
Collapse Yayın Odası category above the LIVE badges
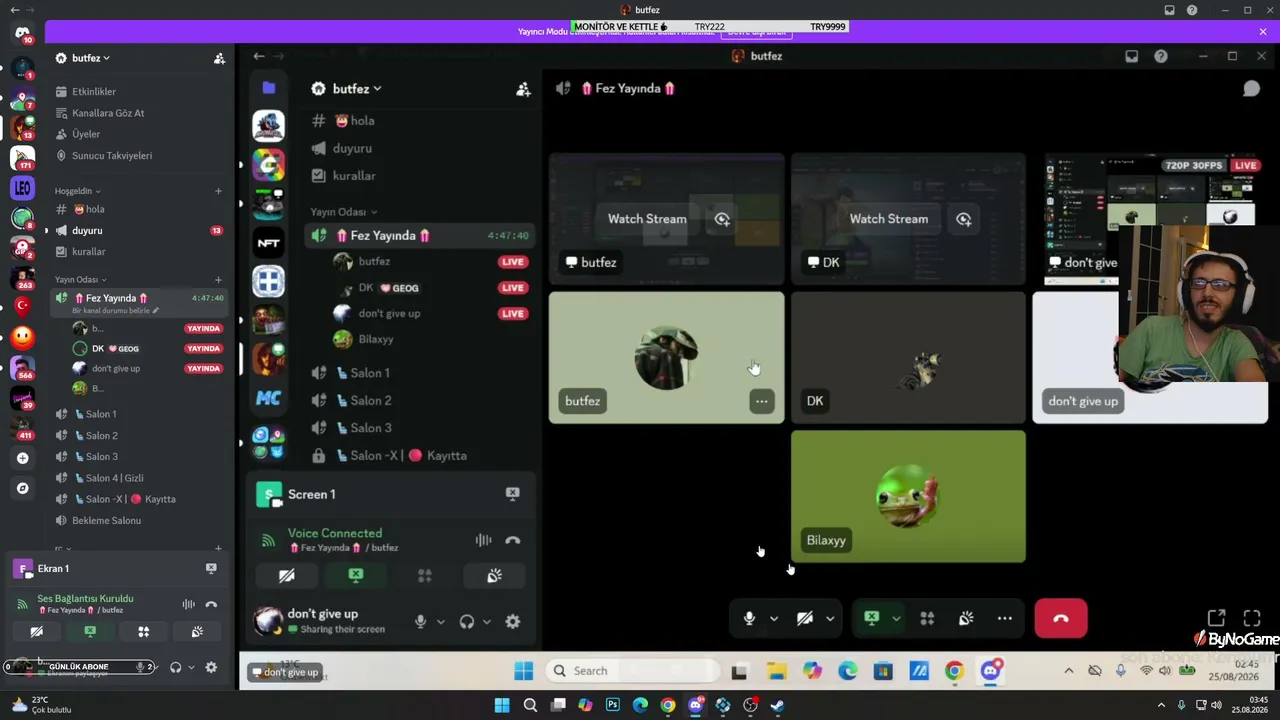click(x=344, y=212)
